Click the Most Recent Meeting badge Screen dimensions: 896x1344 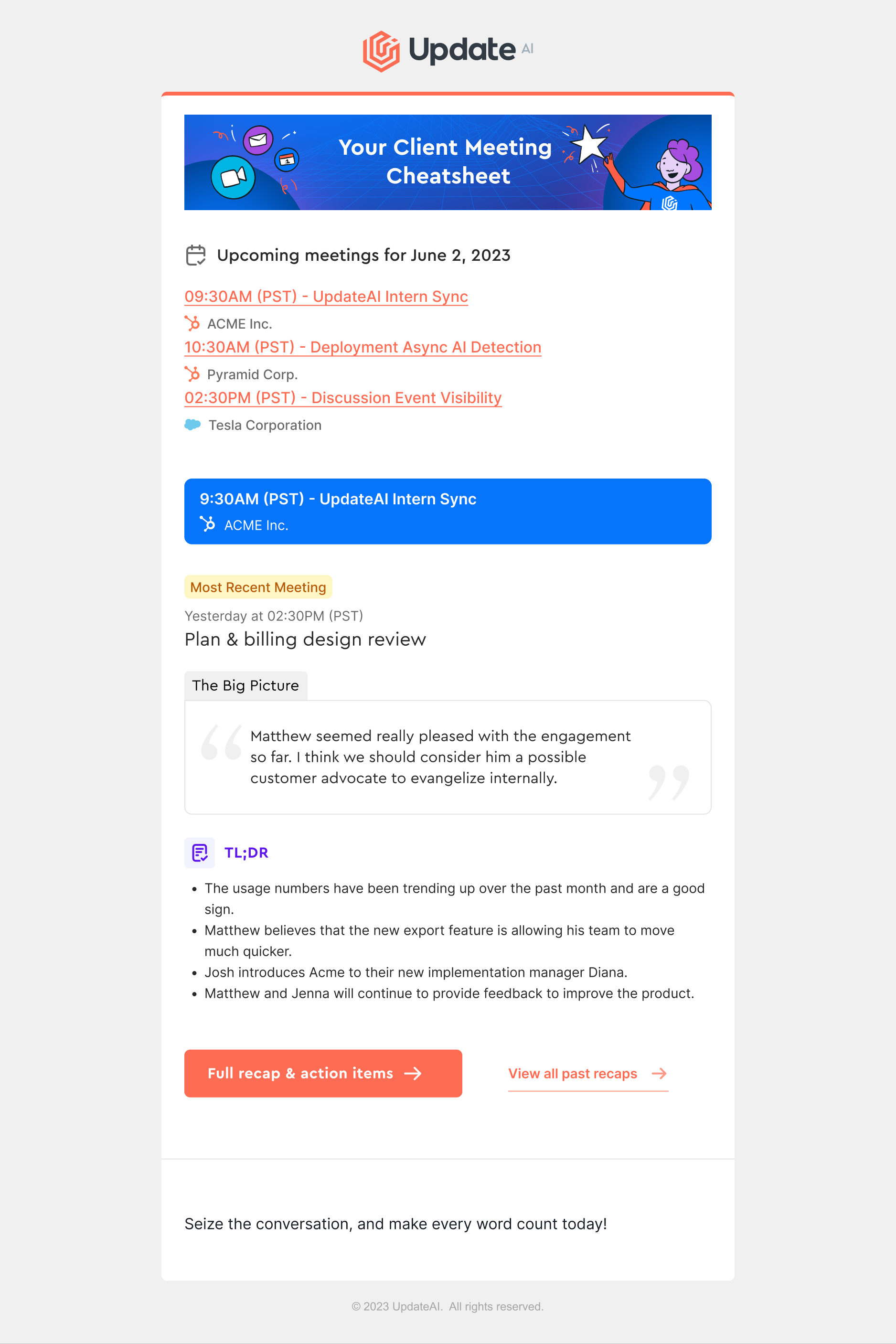[x=258, y=587]
